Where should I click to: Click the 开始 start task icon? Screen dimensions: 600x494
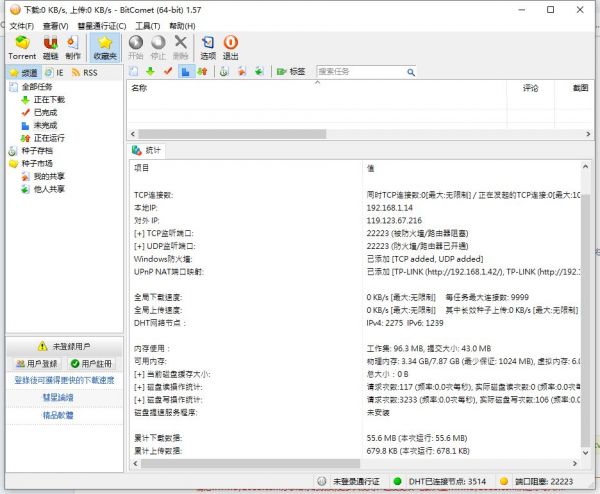[x=135, y=47]
